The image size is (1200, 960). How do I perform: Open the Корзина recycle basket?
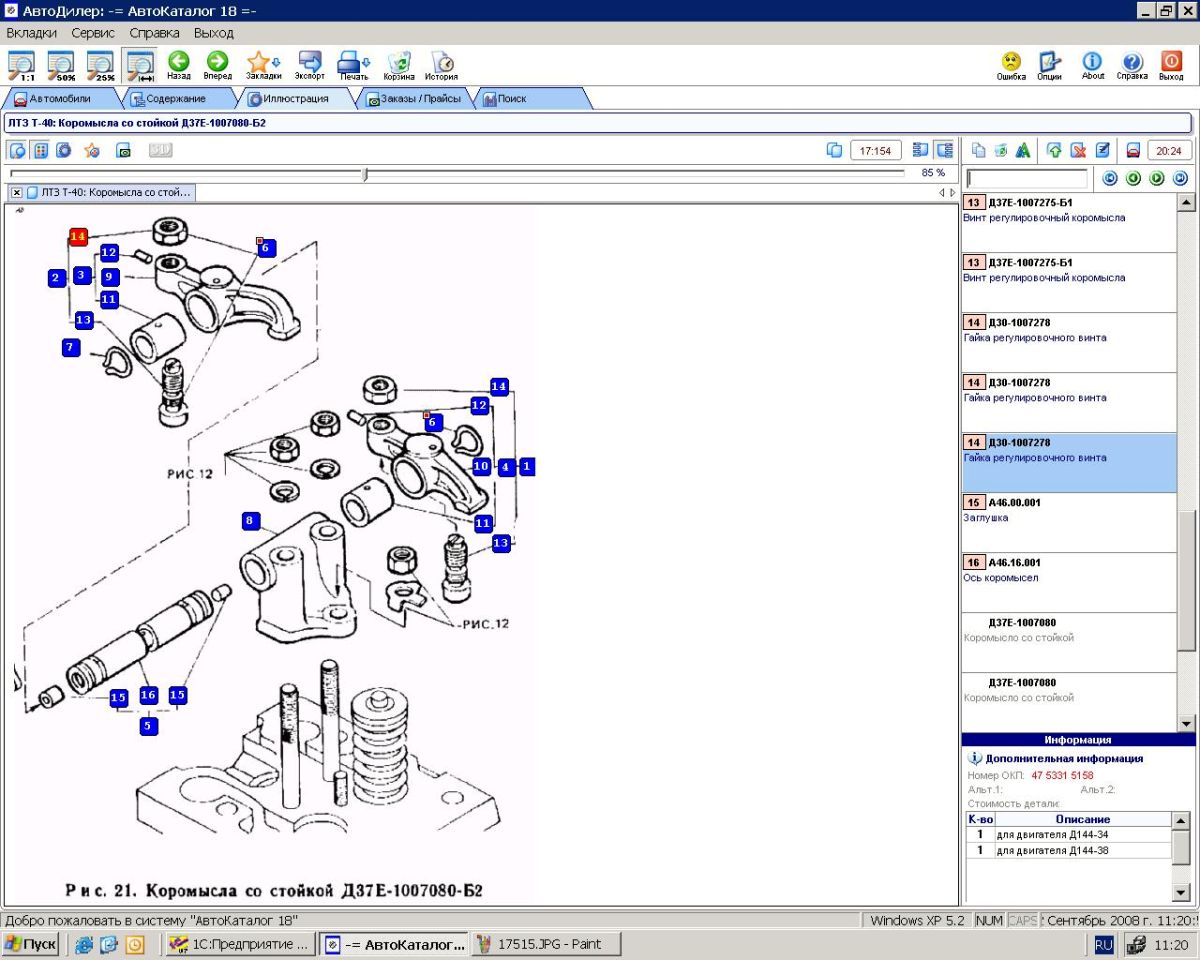(399, 64)
